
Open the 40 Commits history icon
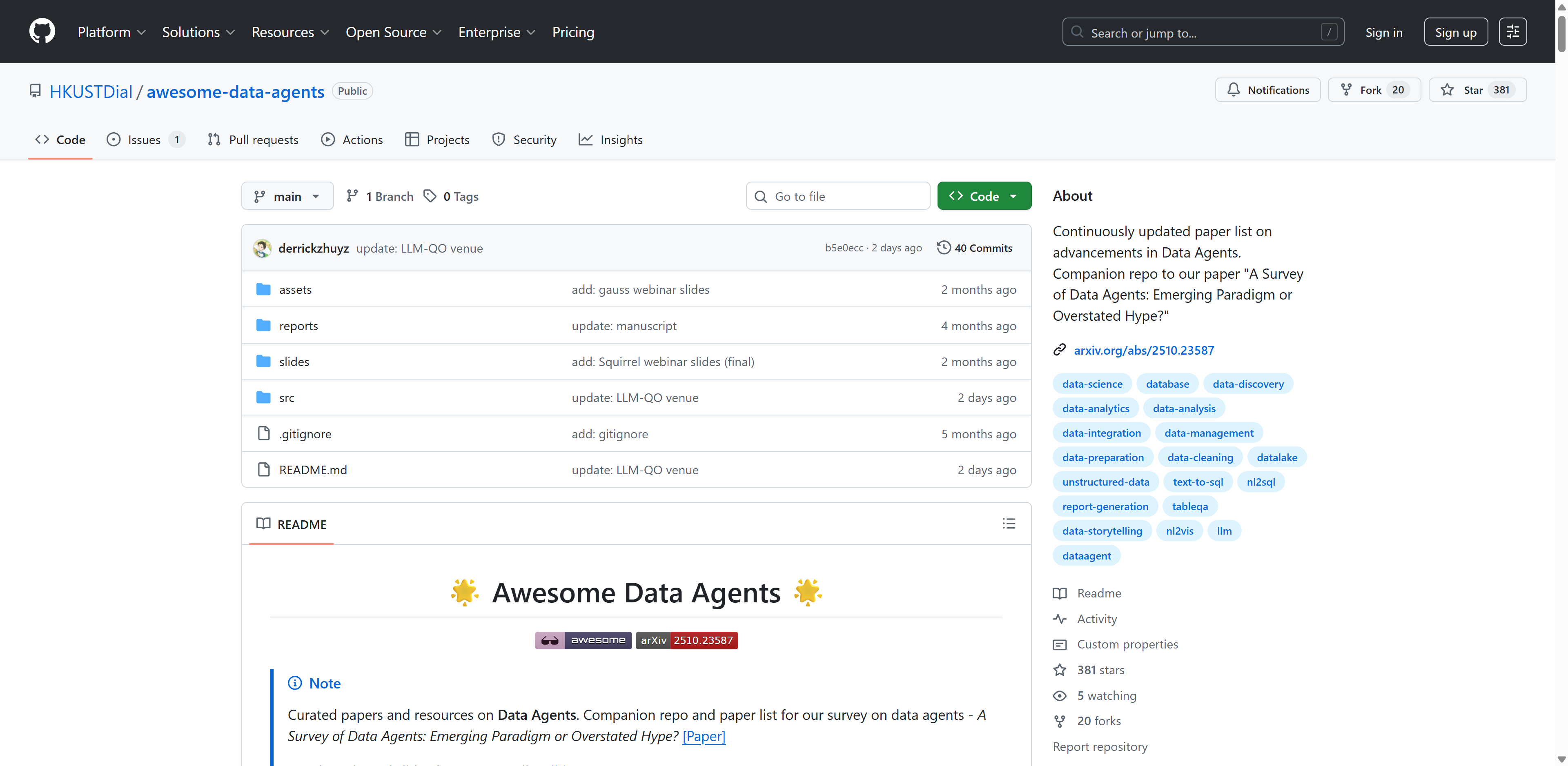pyautogui.click(x=944, y=248)
